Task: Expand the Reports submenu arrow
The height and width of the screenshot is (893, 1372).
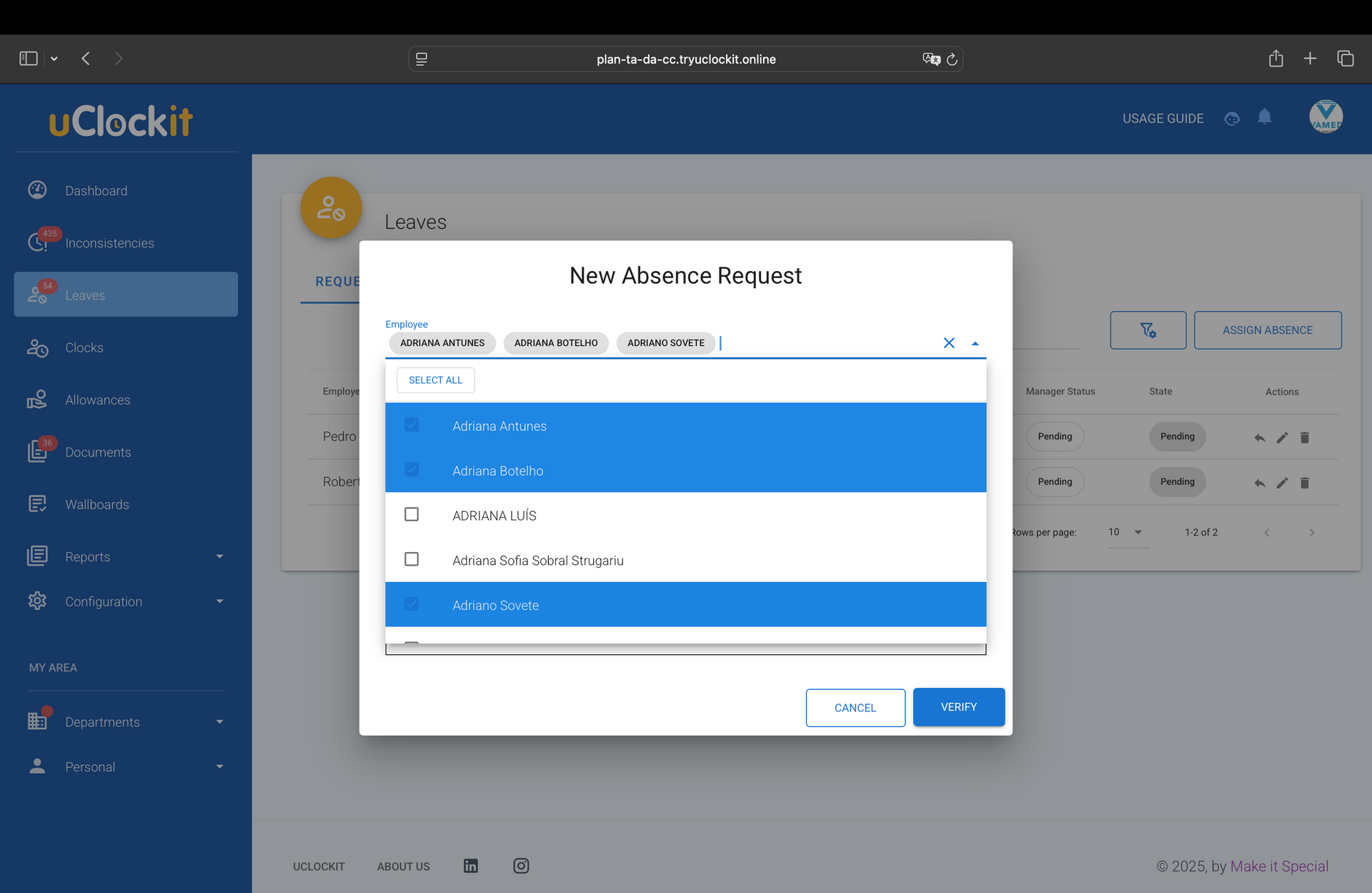Action: [x=219, y=556]
